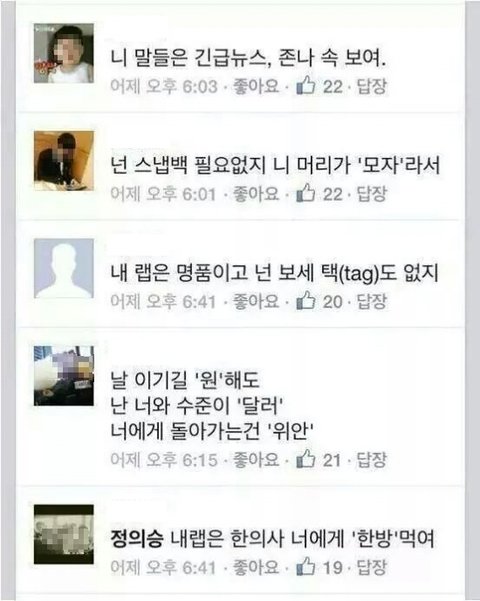
Task: Open the first commenter's profile picture
Action: (x=64, y=53)
